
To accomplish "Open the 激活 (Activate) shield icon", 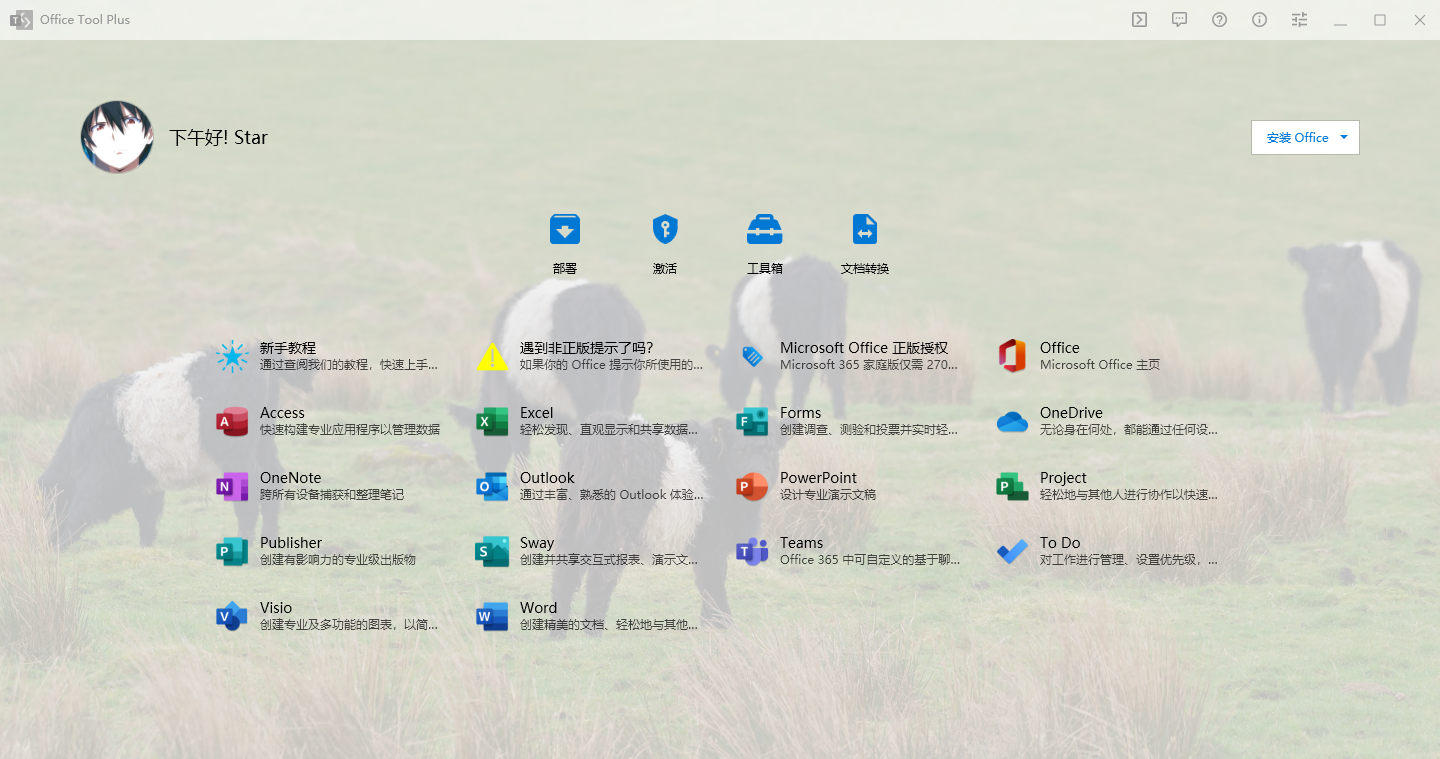I will (x=665, y=230).
